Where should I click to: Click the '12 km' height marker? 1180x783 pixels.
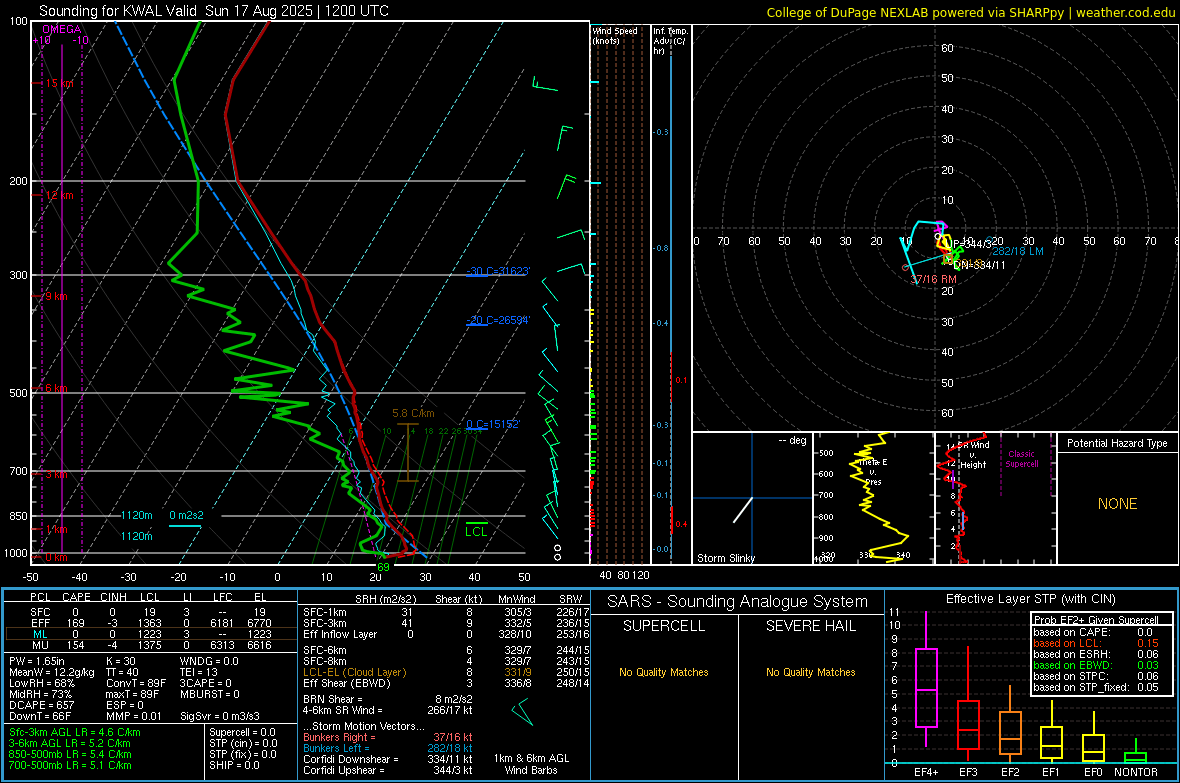(x=59, y=195)
